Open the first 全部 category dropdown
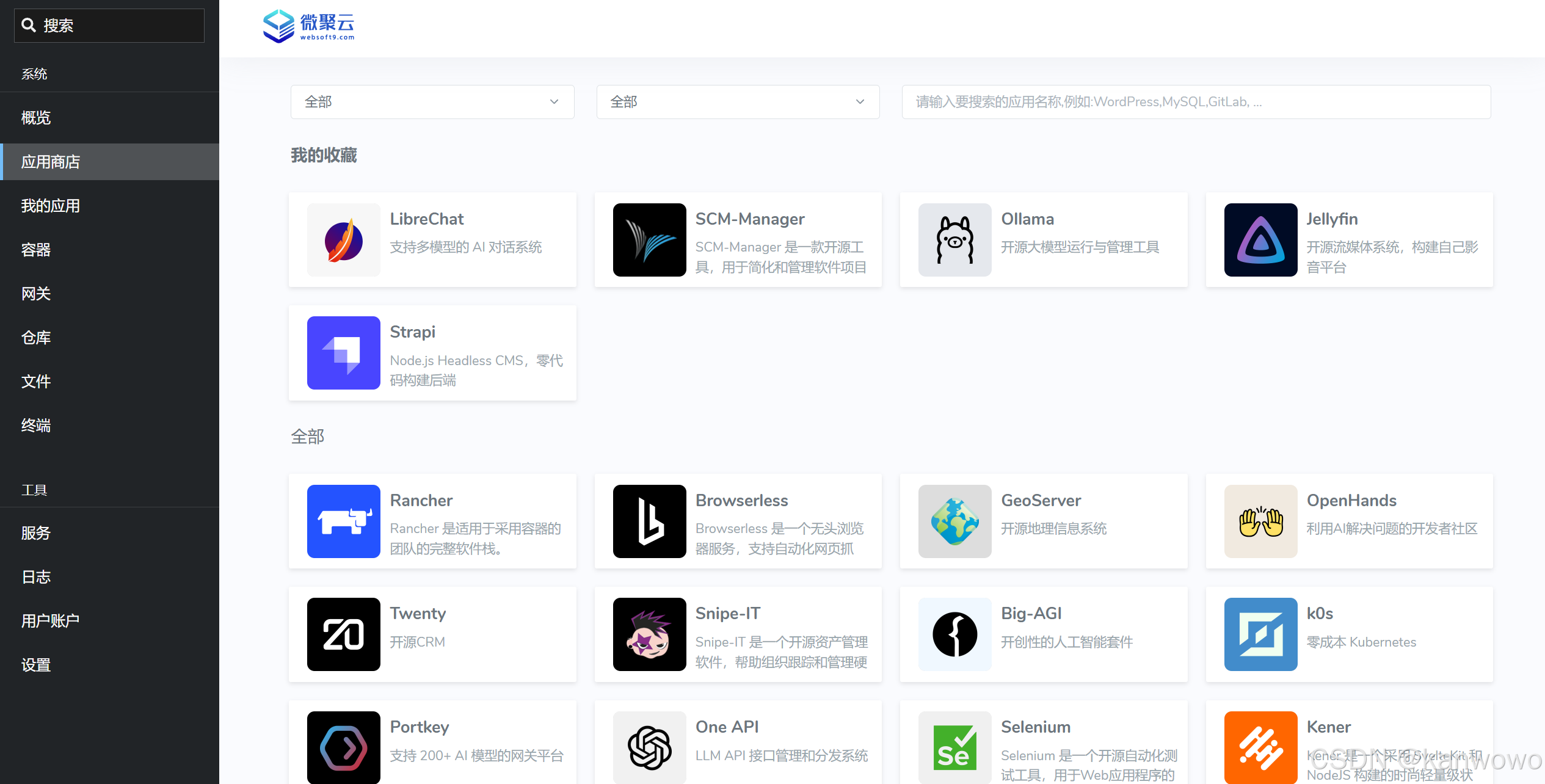 tap(432, 101)
